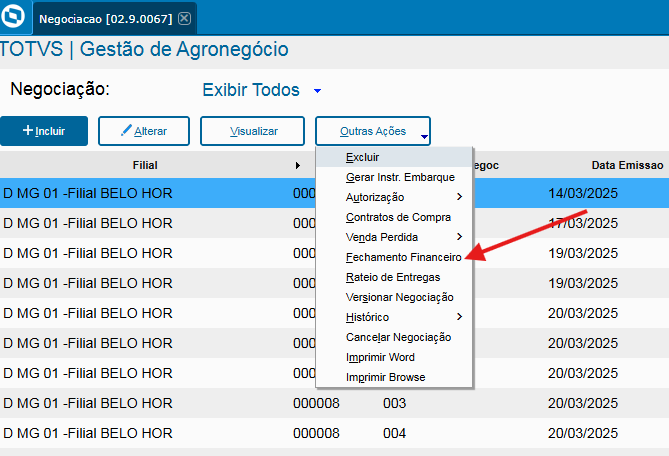Click the TOTVS logo icon

click(13, 16)
